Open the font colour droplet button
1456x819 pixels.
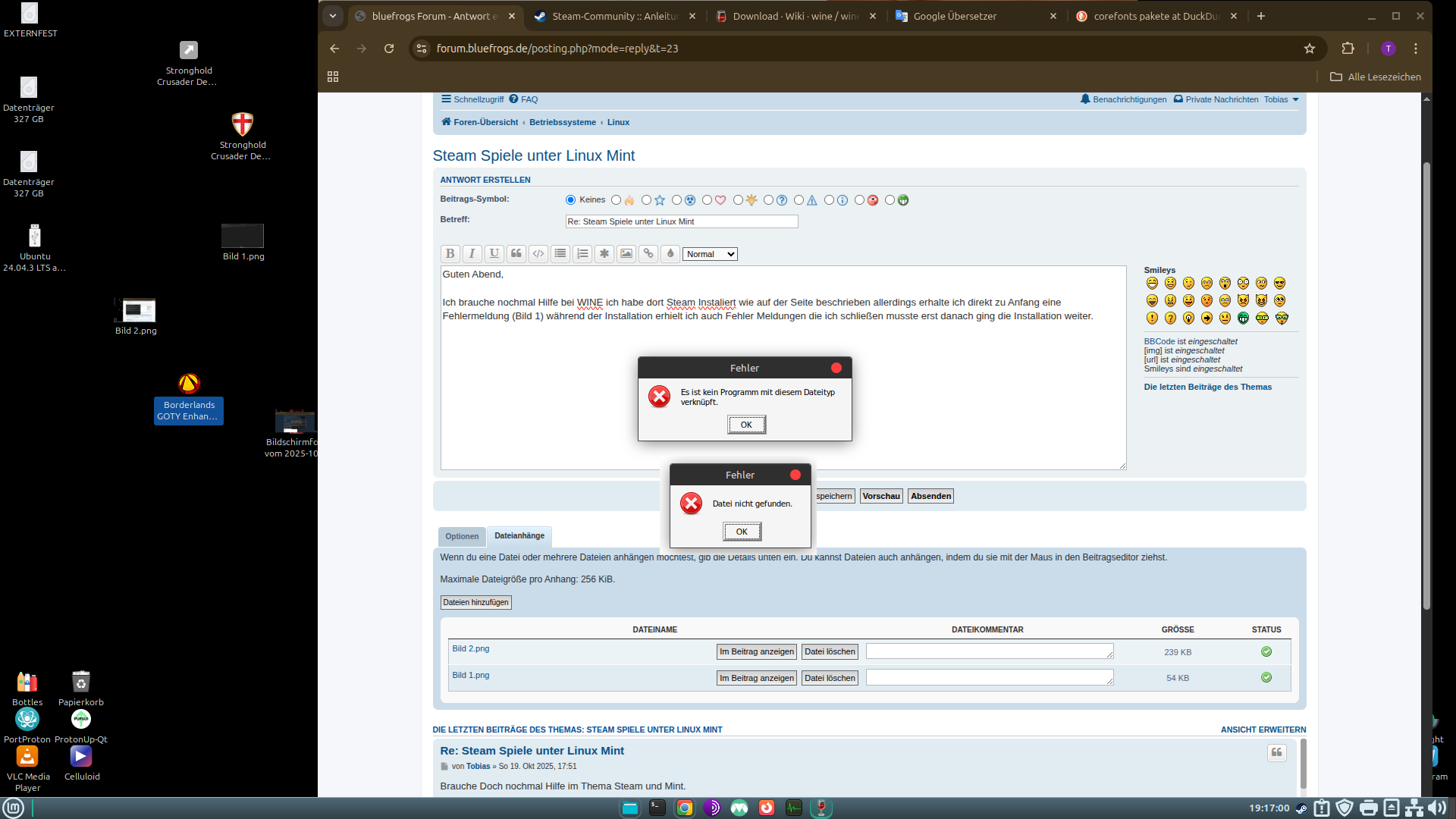coord(670,254)
